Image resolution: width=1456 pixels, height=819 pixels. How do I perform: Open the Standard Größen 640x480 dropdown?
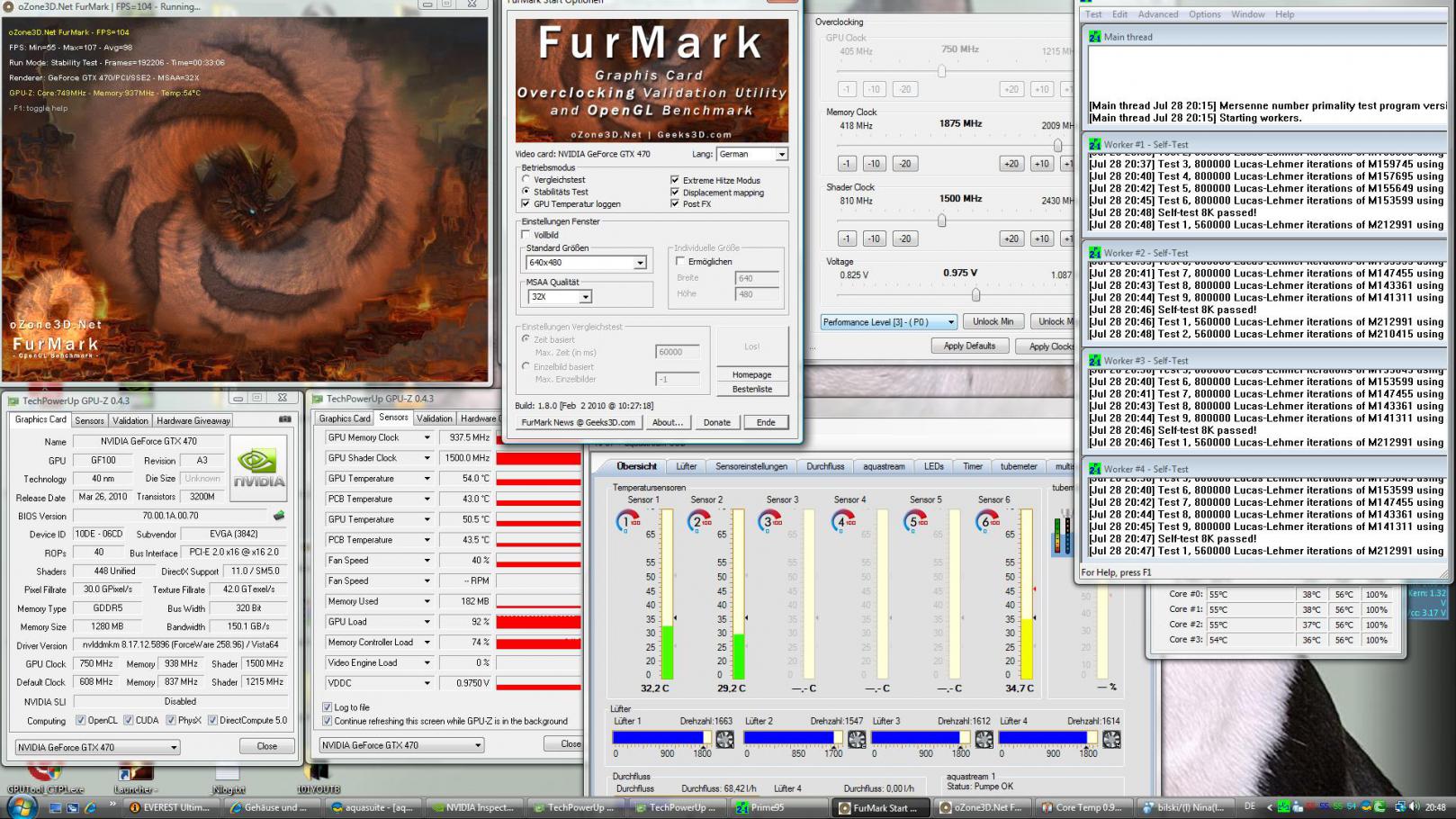[x=587, y=263]
